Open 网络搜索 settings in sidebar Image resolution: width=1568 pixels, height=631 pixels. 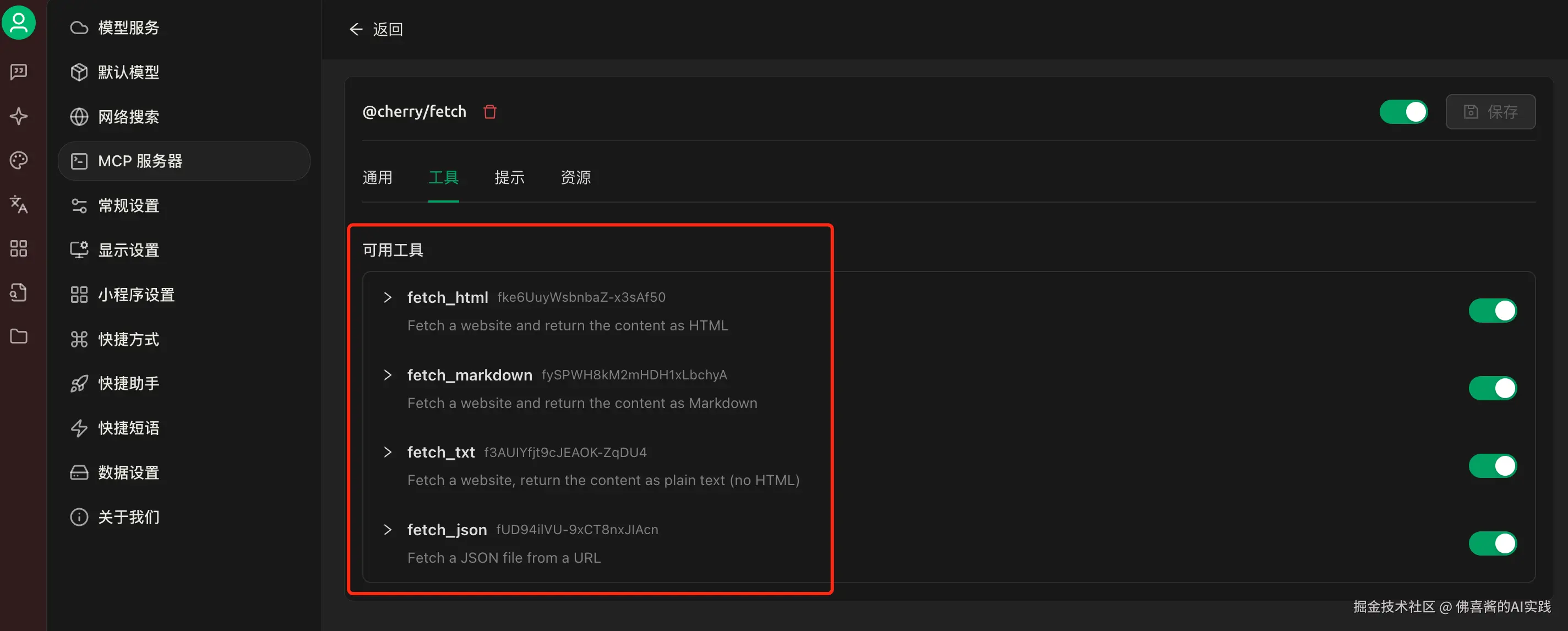tap(128, 117)
